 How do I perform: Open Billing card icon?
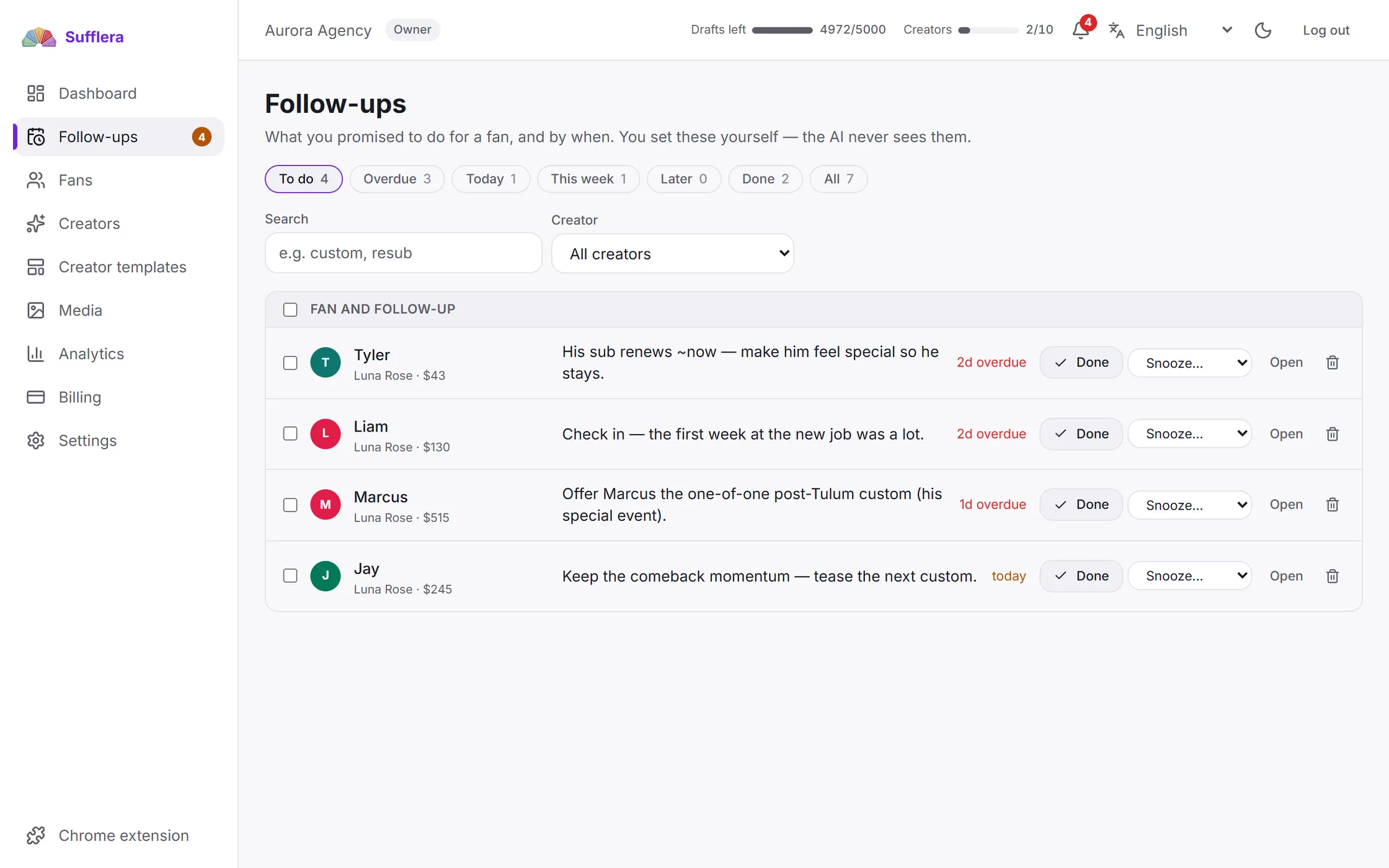tap(36, 397)
